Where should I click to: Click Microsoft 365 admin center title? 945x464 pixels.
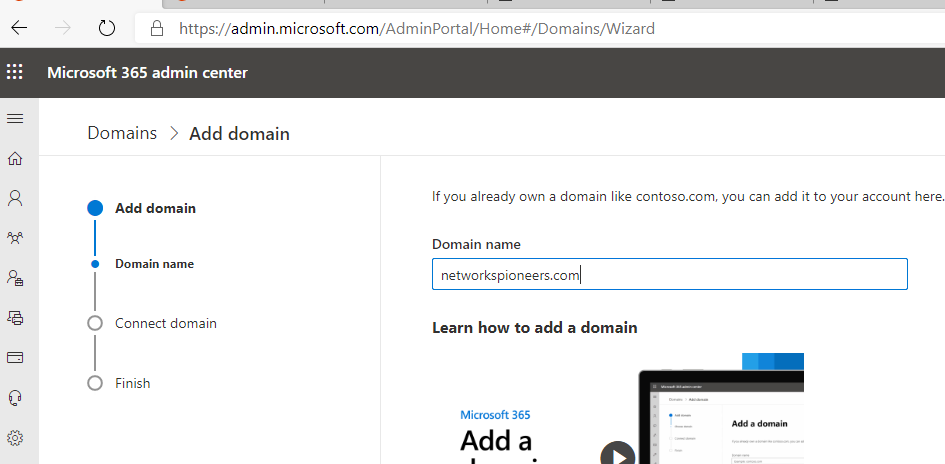pyautogui.click(x=148, y=73)
